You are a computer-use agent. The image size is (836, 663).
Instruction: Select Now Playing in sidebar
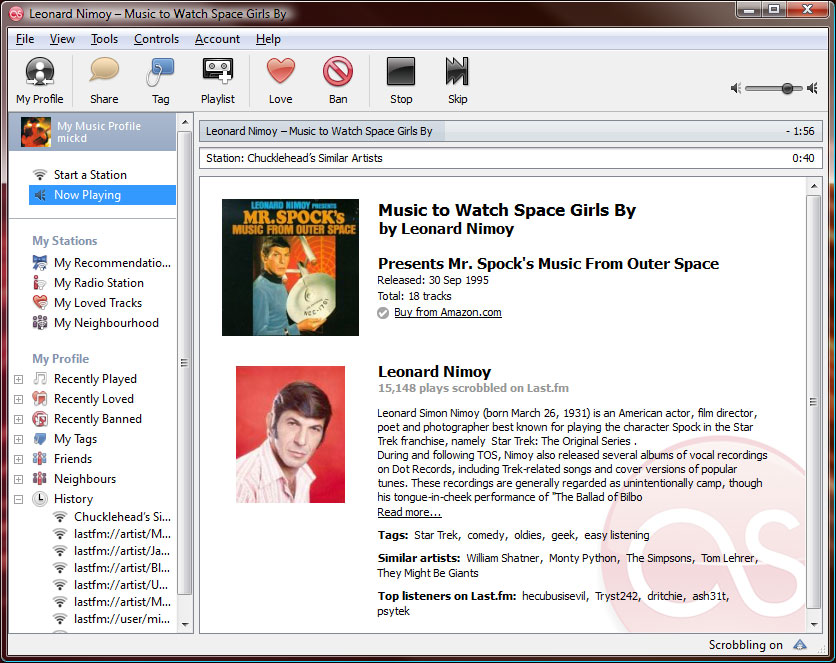pos(102,195)
